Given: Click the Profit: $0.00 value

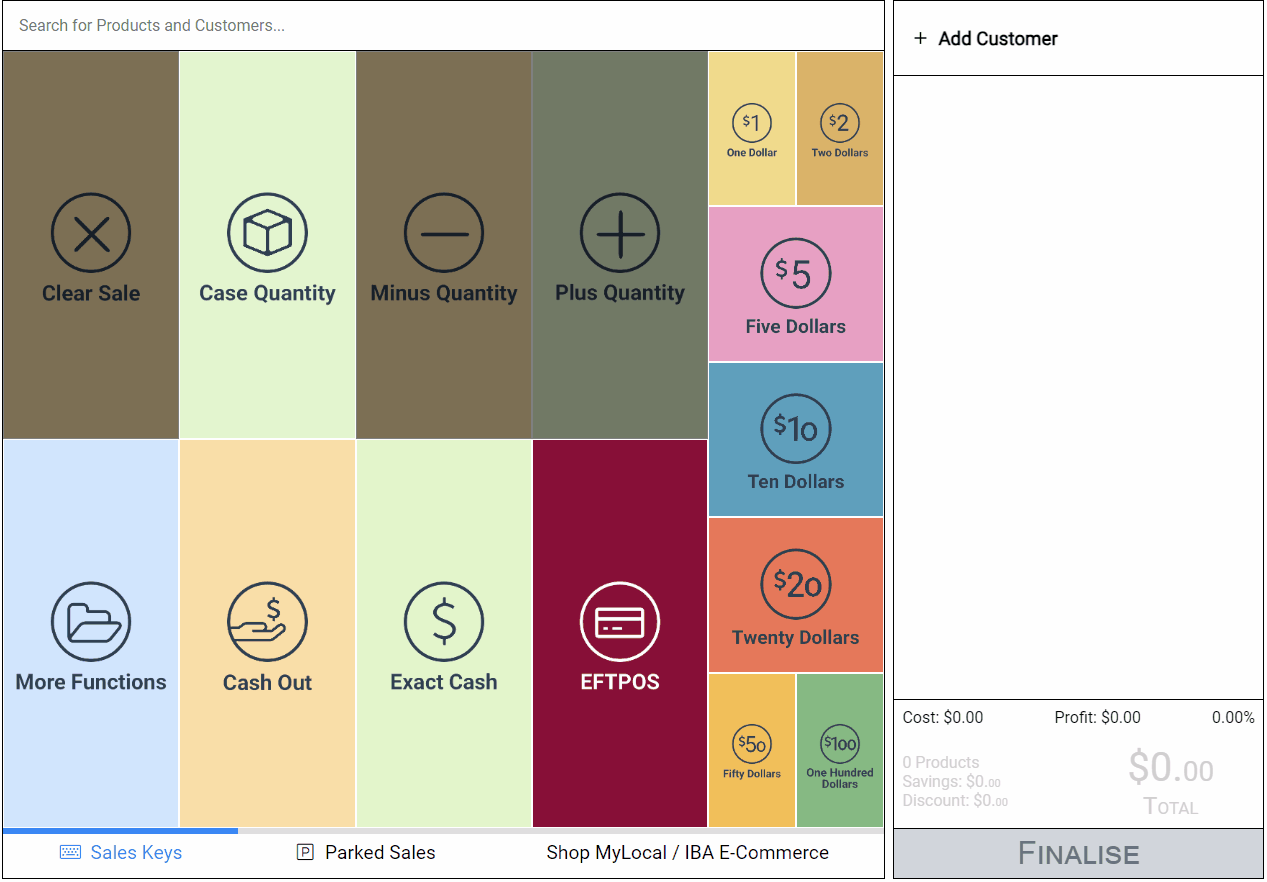Looking at the screenshot, I should [1097, 718].
